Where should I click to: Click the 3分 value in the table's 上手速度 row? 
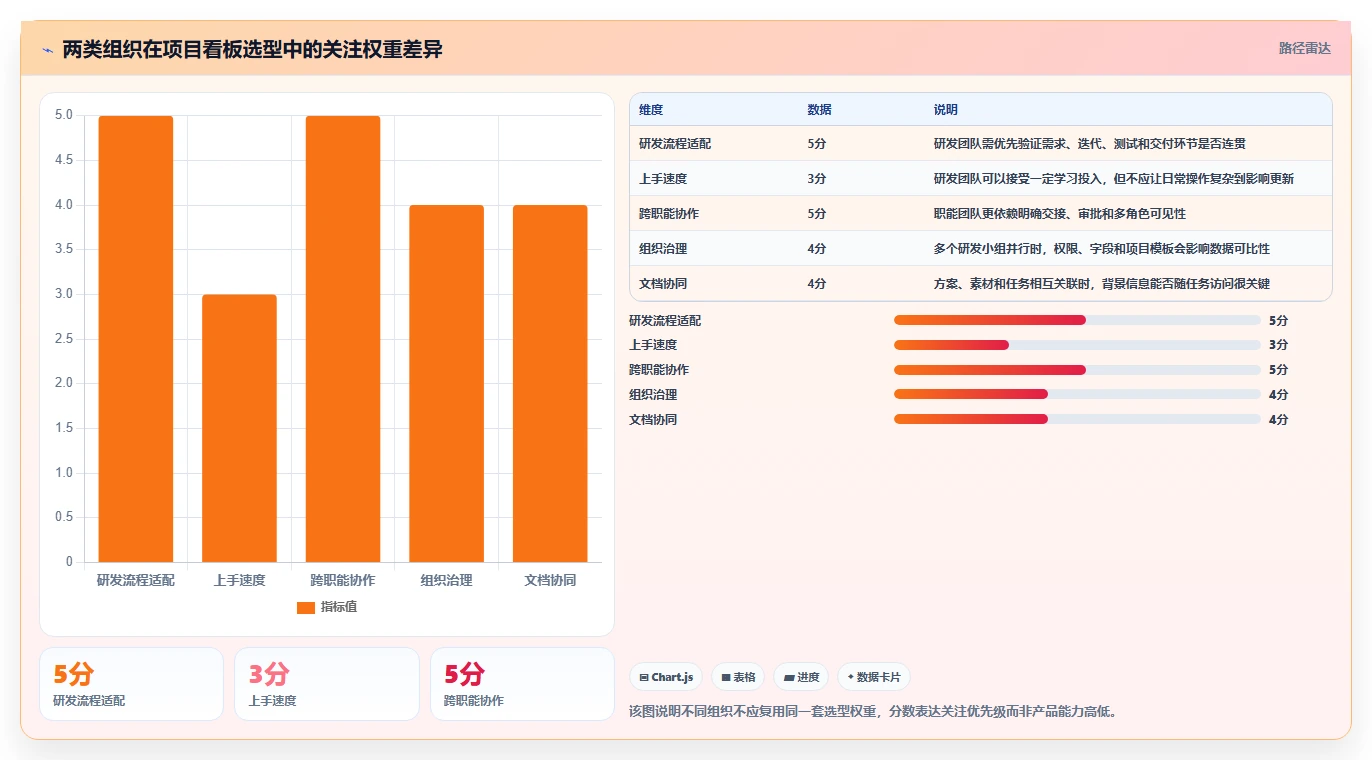pos(817,179)
